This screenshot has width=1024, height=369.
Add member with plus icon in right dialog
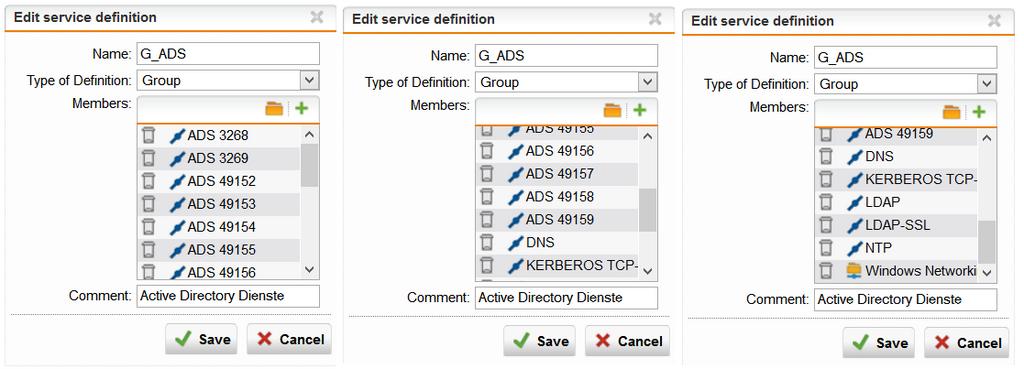click(978, 112)
